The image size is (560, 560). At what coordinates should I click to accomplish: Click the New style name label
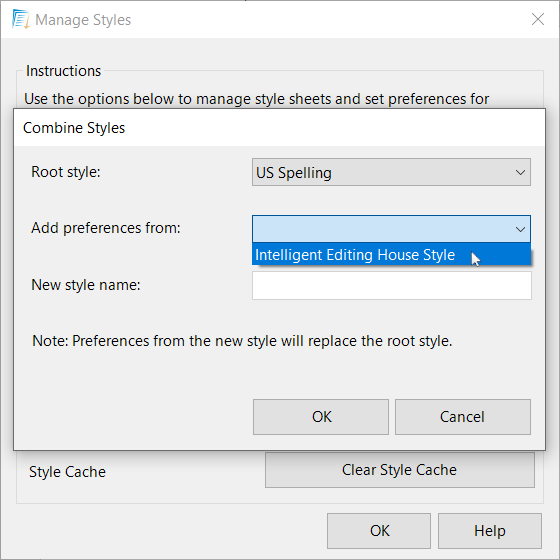[x=86, y=285]
